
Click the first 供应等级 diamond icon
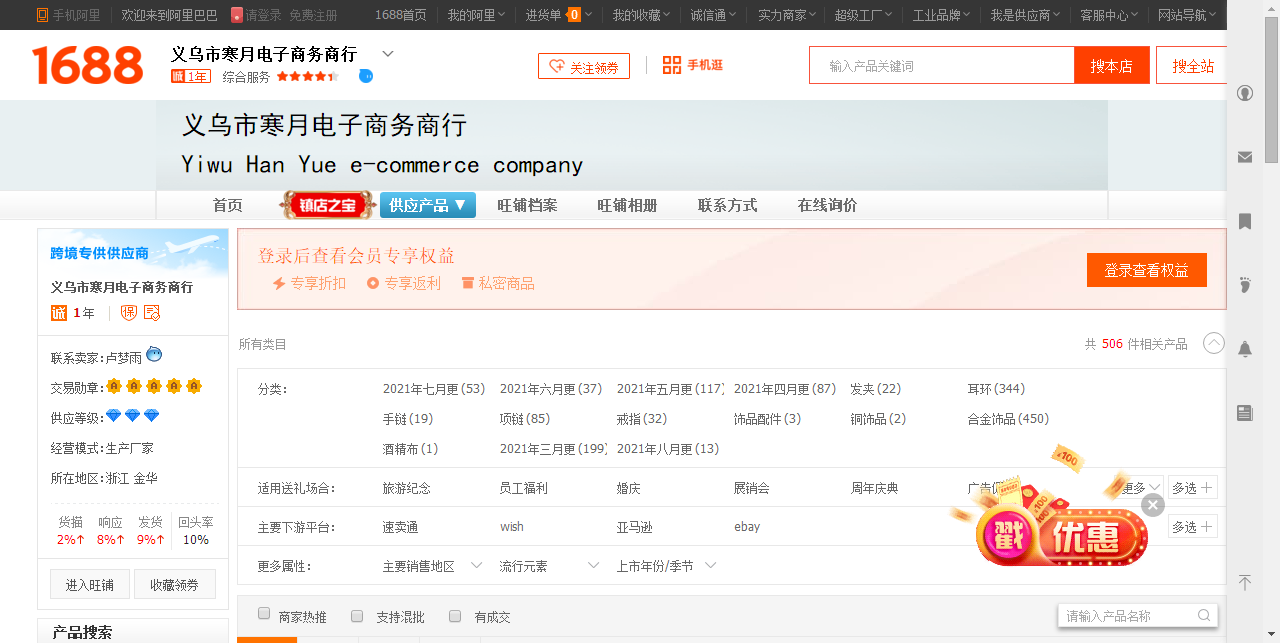114,416
